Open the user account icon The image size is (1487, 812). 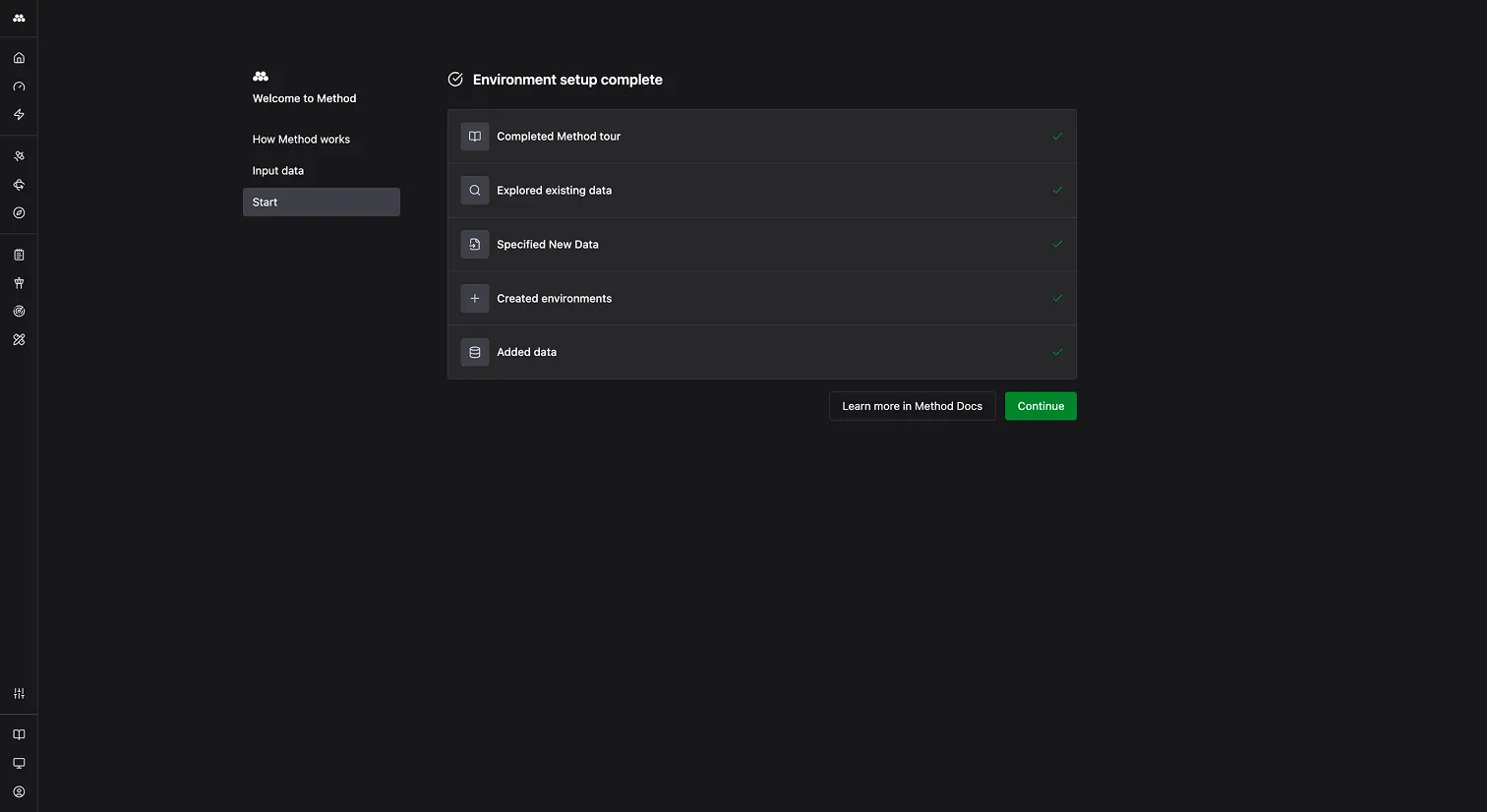(x=19, y=791)
